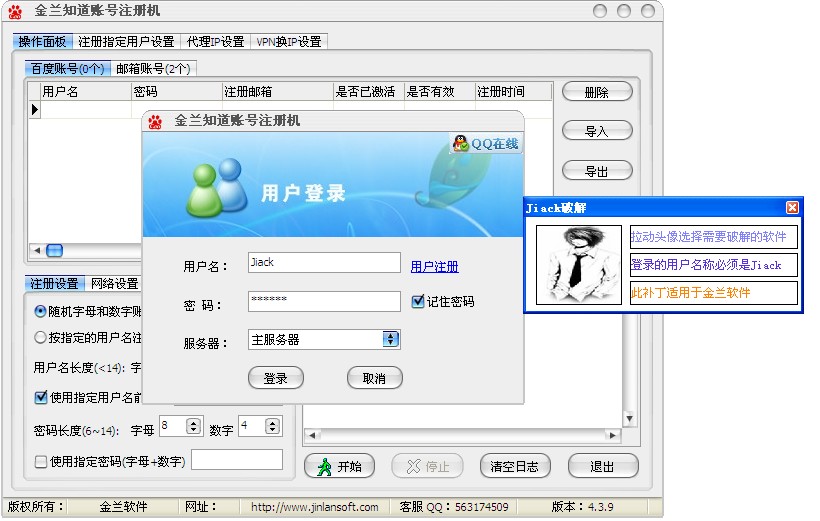Click the http://www.jinlansoft.com status bar URL
This screenshot has width=820, height=521.
(x=315, y=507)
